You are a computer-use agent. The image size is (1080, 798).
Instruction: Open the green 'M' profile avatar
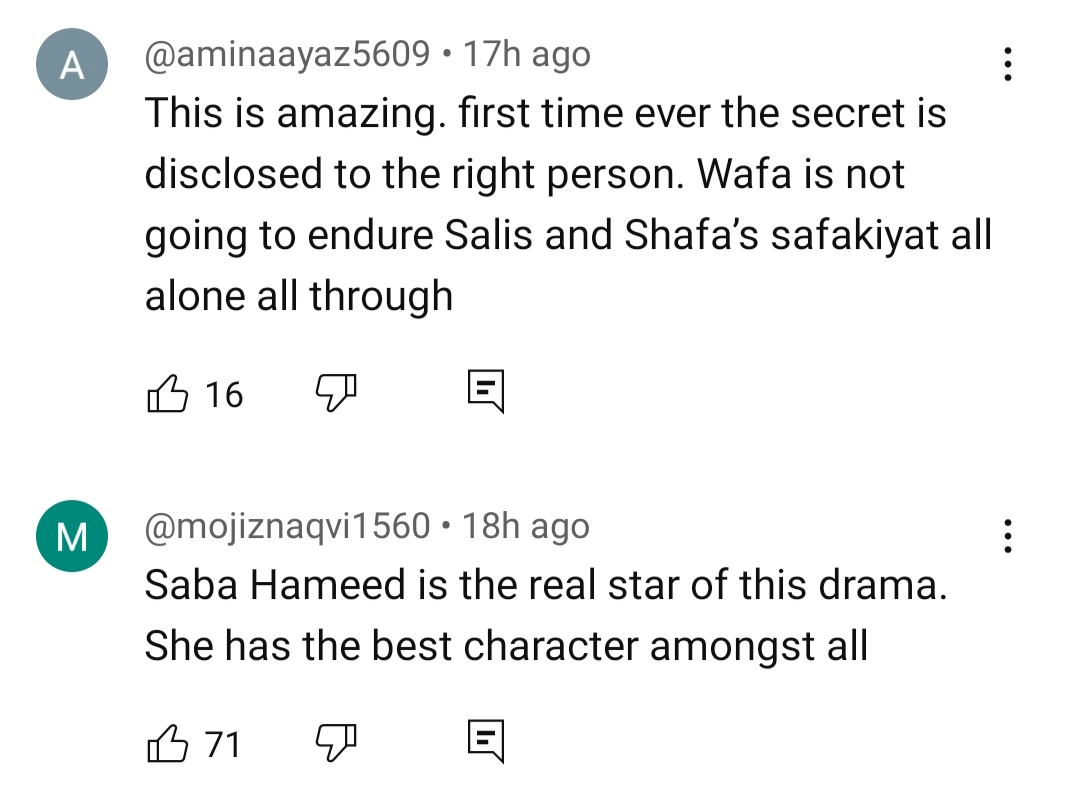(70, 538)
